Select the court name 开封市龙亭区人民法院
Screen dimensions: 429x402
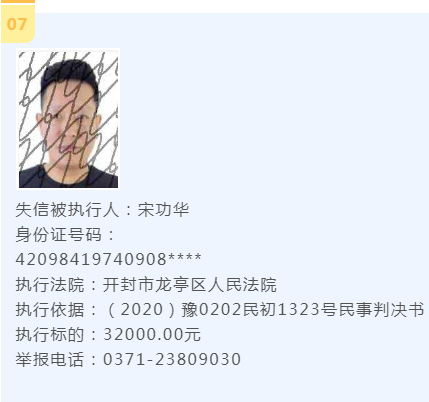(190, 284)
